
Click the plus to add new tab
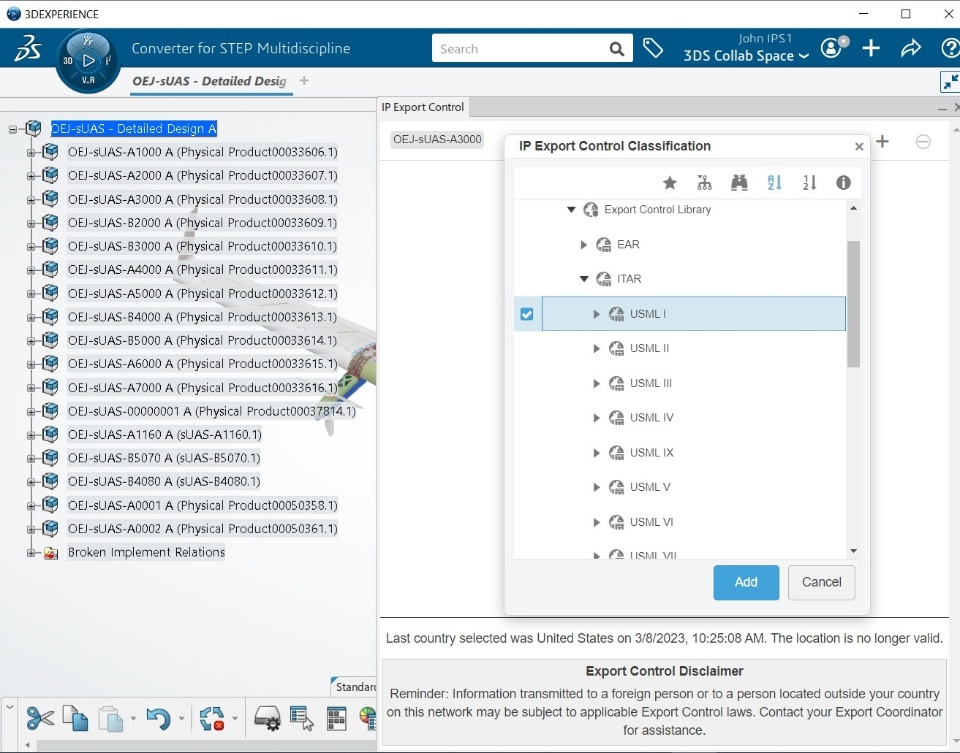[x=304, y=81]
